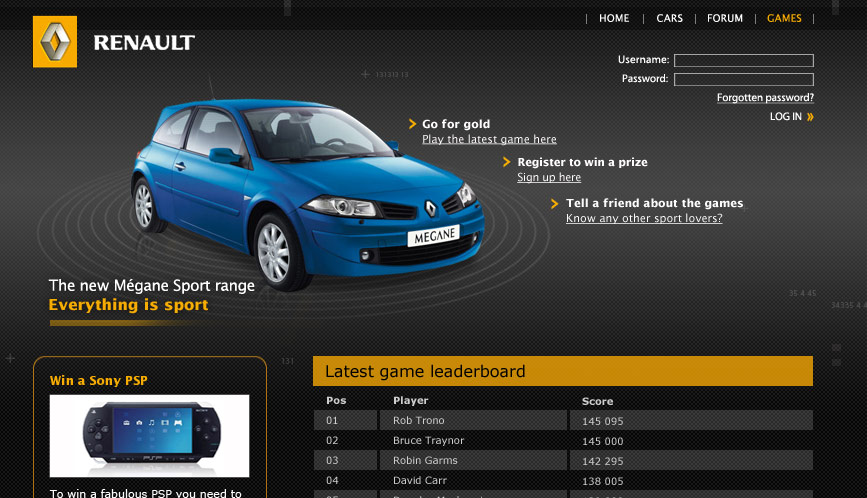Click the Pos column header
Screen dimensions: 867x498
(x=336, y=401)
